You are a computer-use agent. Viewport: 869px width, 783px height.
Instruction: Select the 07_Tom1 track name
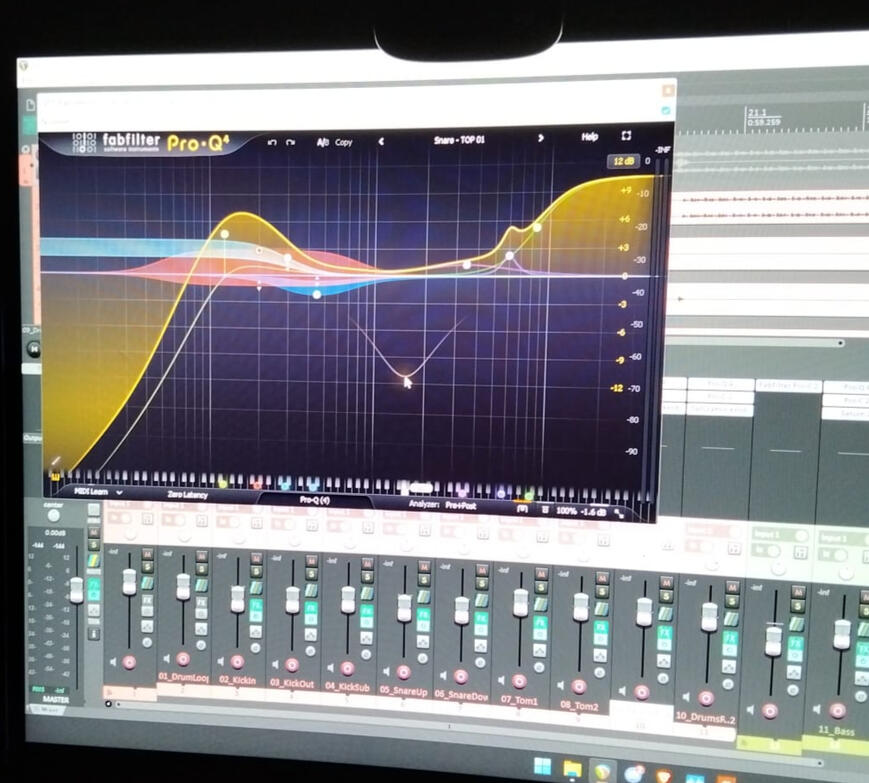click(519, 700)
